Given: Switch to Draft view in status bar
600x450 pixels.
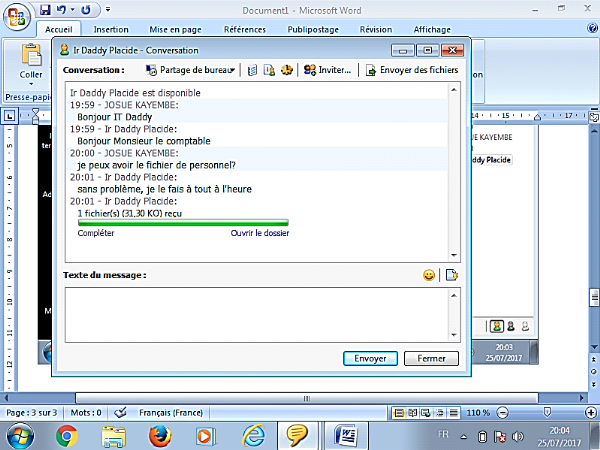Looking at the screenshot, I should (x=454, y=413).
